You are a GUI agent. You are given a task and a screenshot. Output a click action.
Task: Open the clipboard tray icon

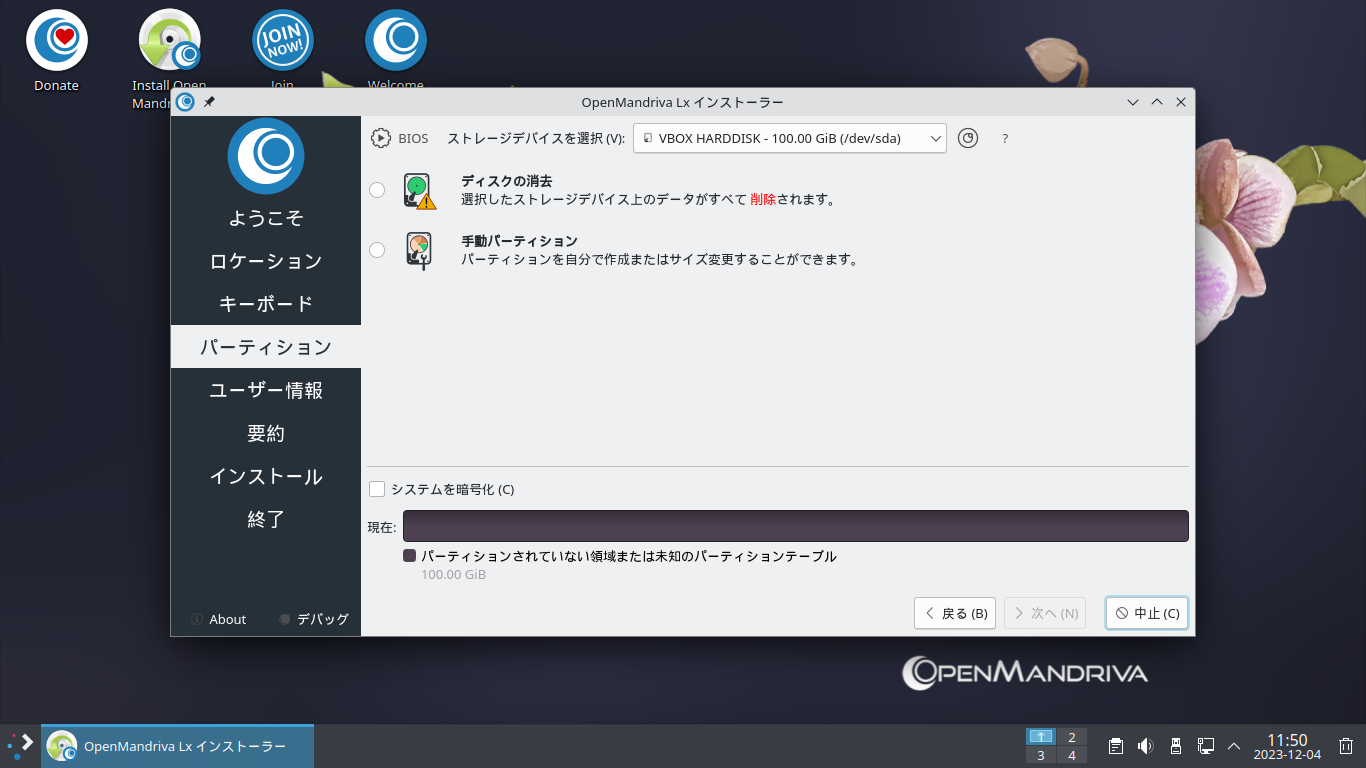pyautogui.click(x=1116, y=746)
